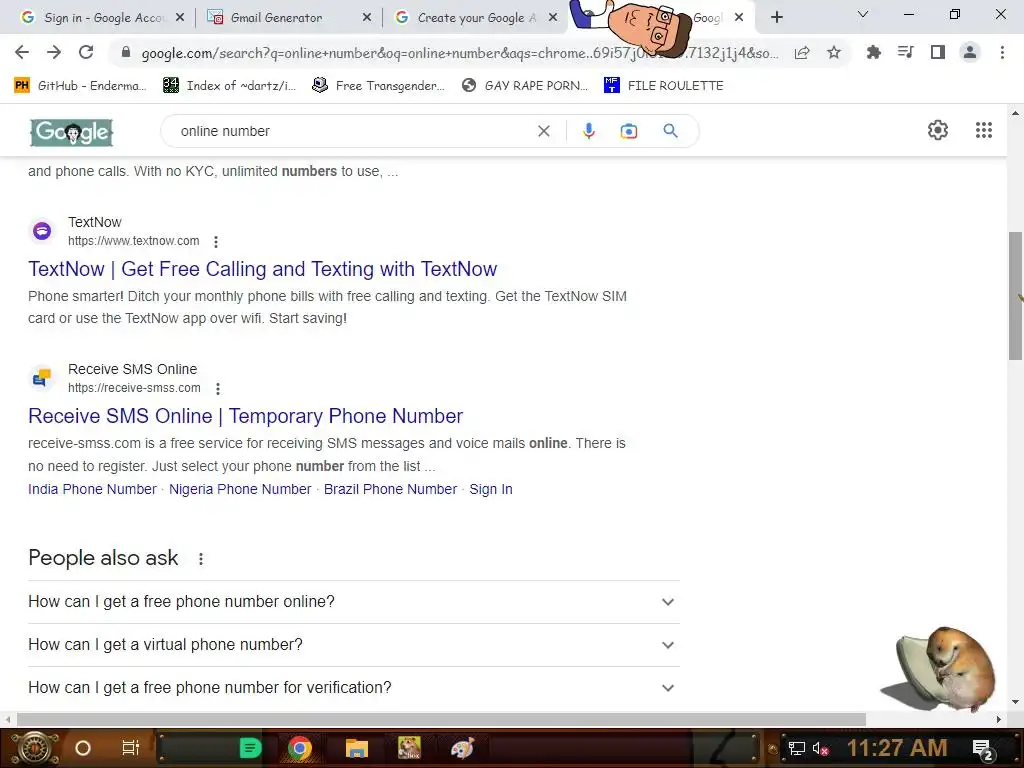Screen dimensions: 1024x768
Task: Open Receive SMS Online Temporary Phone Number result
Action: [246, 416]
